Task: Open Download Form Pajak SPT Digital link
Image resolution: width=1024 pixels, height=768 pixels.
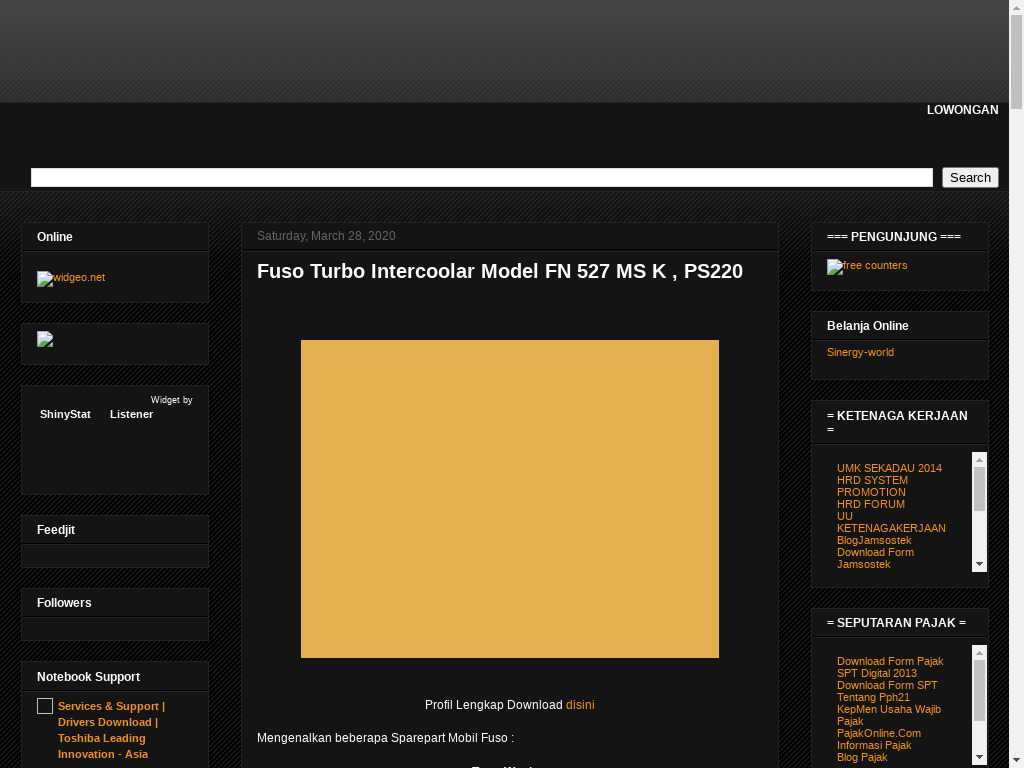Action: [x=889, y=667]
